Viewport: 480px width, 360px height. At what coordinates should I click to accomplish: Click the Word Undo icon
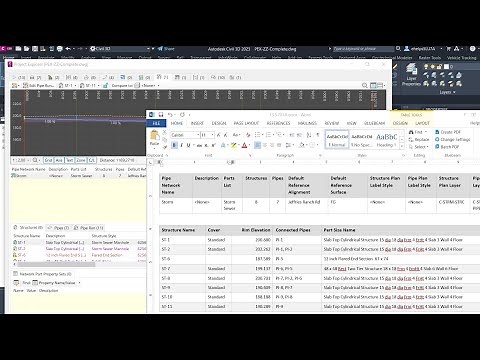click(x=170, y=115)
